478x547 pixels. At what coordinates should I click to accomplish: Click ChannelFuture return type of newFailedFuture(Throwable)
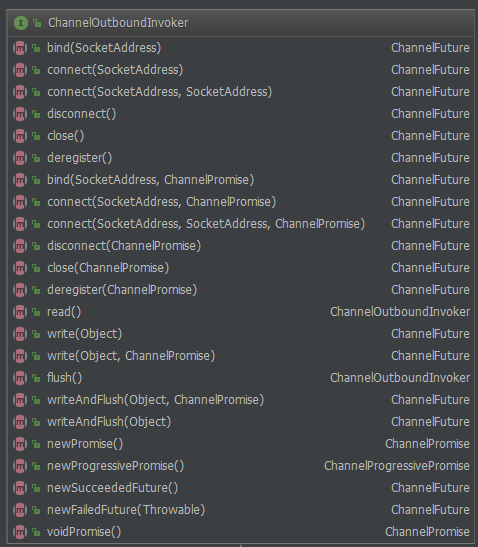click(430, 510)
